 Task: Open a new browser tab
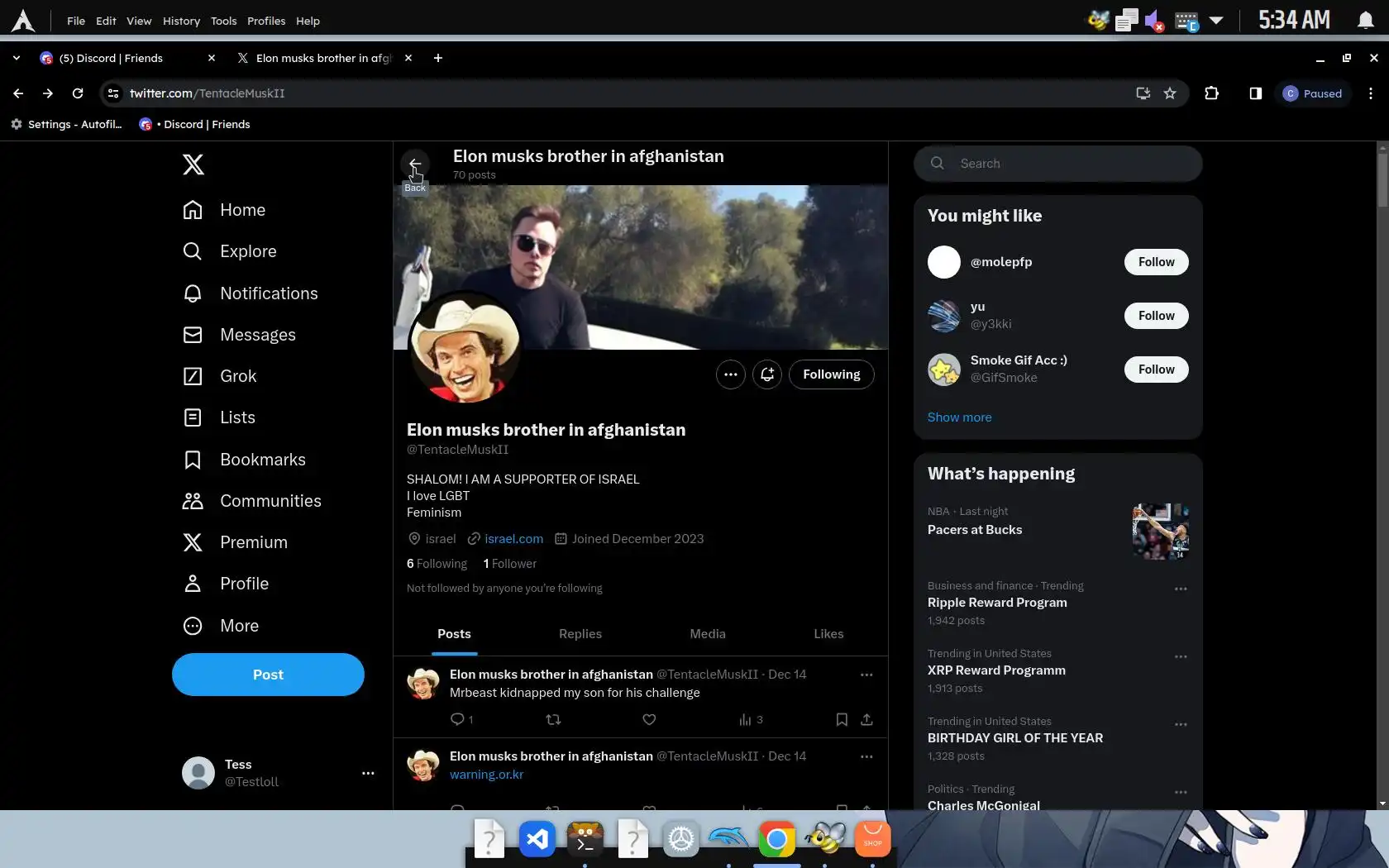click(x=438, y=58)
